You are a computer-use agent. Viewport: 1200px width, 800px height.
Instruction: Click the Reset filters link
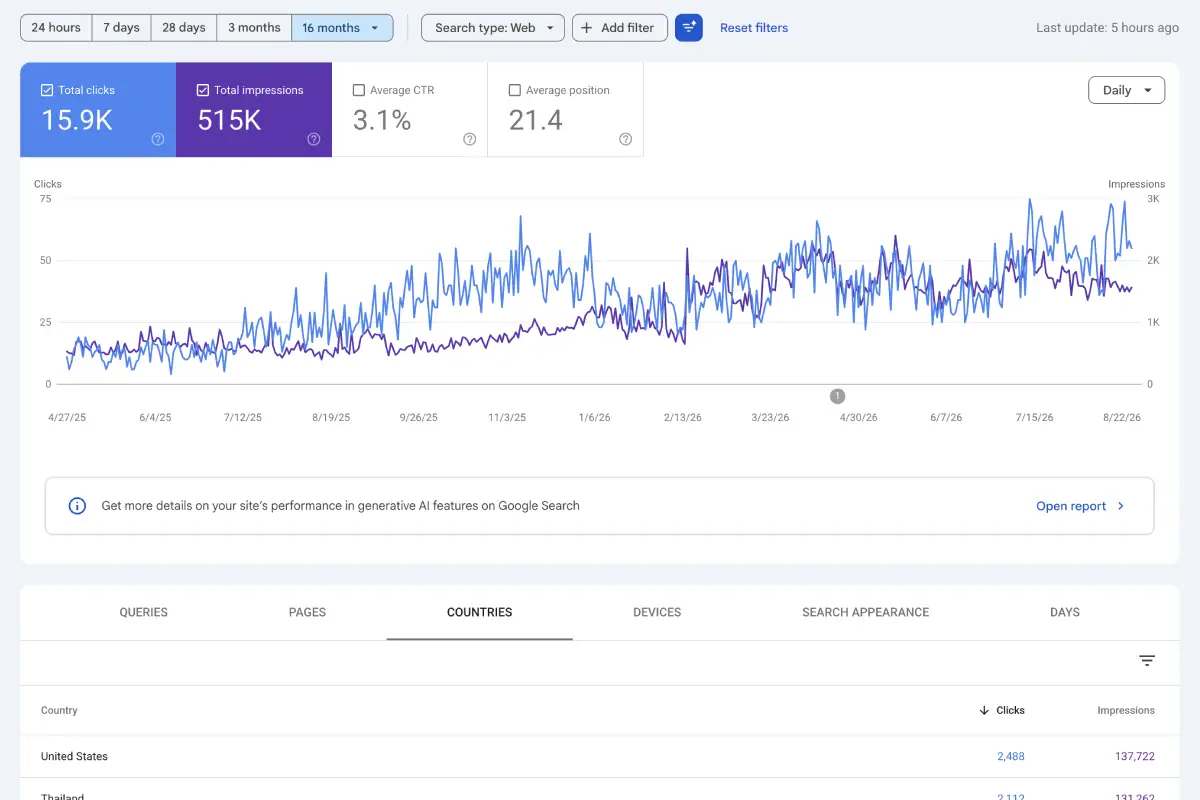point(754,28)
